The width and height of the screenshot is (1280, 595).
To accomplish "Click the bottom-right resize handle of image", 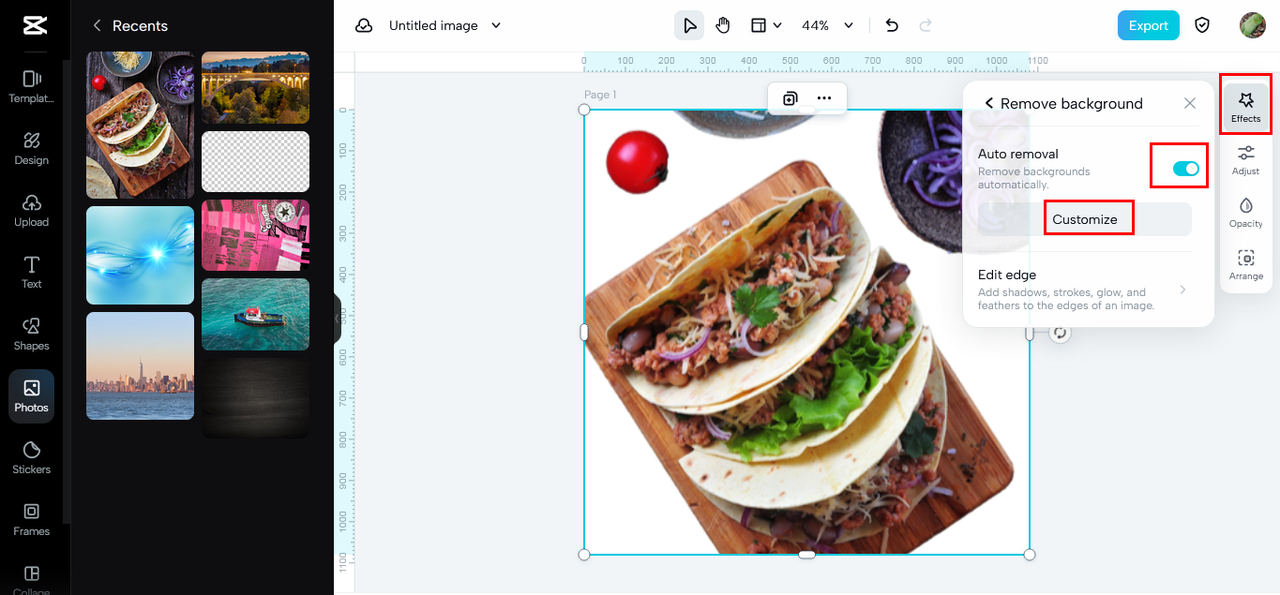I will [1030, 554].
